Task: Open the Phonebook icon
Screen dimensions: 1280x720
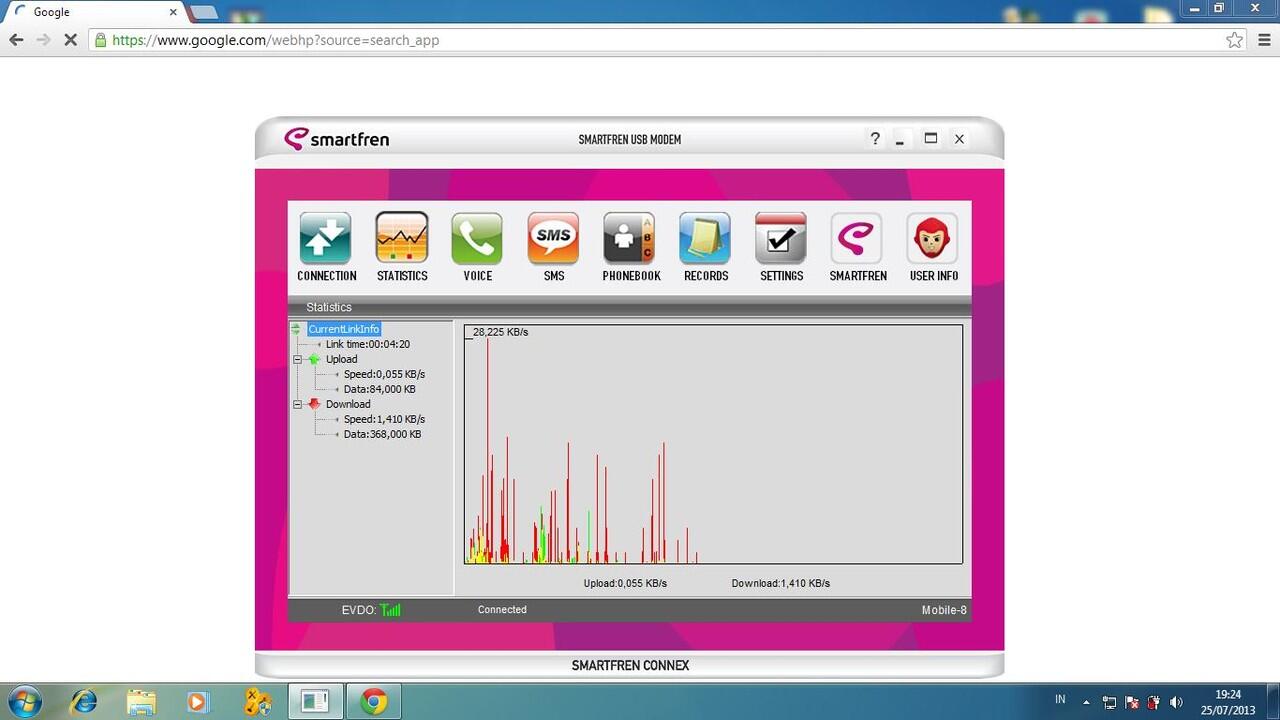Action: click(630, 238)
